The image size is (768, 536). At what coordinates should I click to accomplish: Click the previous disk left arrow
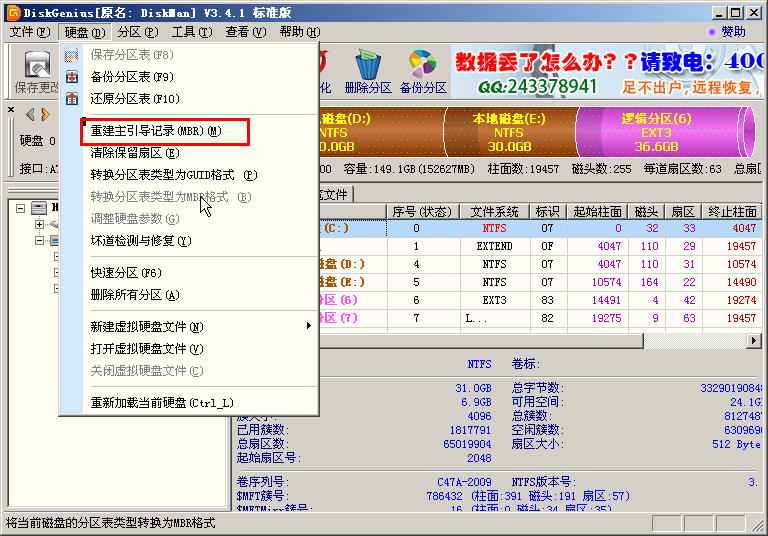[30, 114]
